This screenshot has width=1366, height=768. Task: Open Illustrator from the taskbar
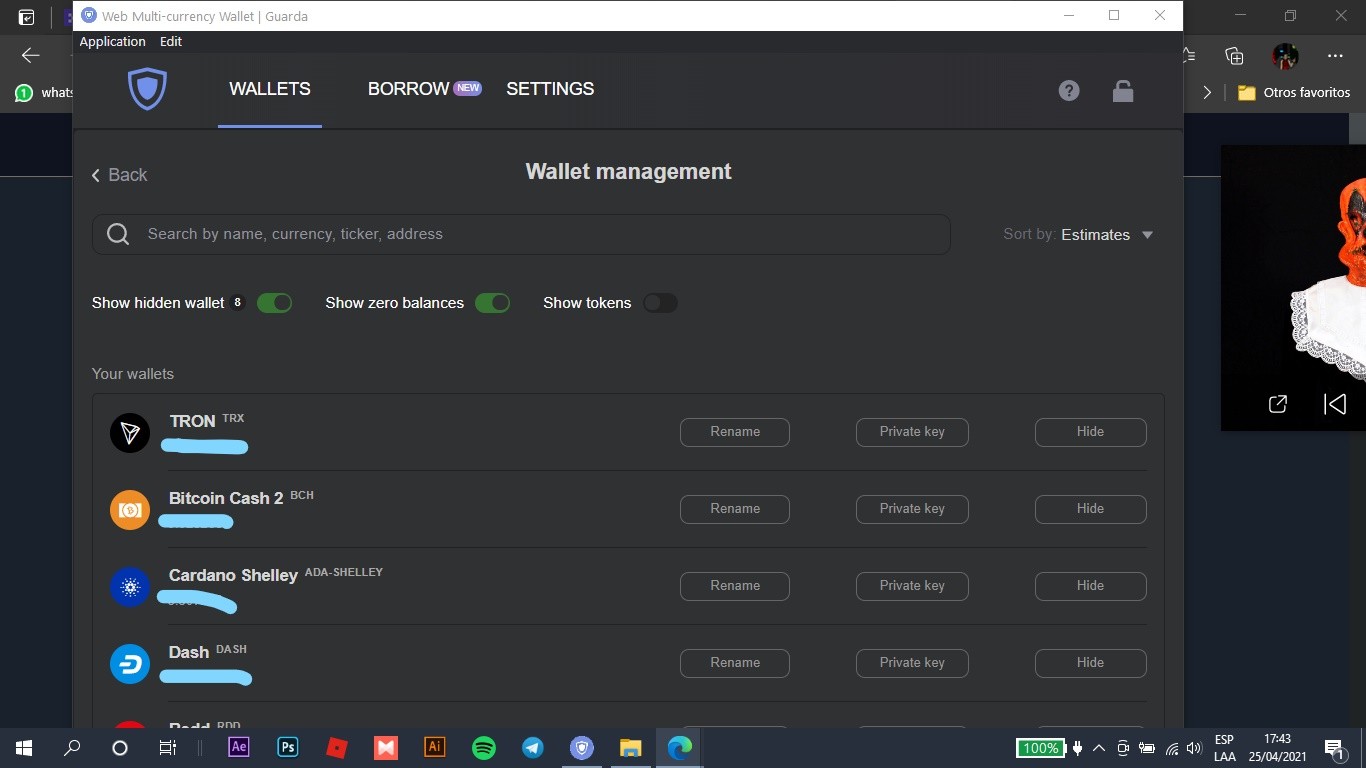[435, 747]
